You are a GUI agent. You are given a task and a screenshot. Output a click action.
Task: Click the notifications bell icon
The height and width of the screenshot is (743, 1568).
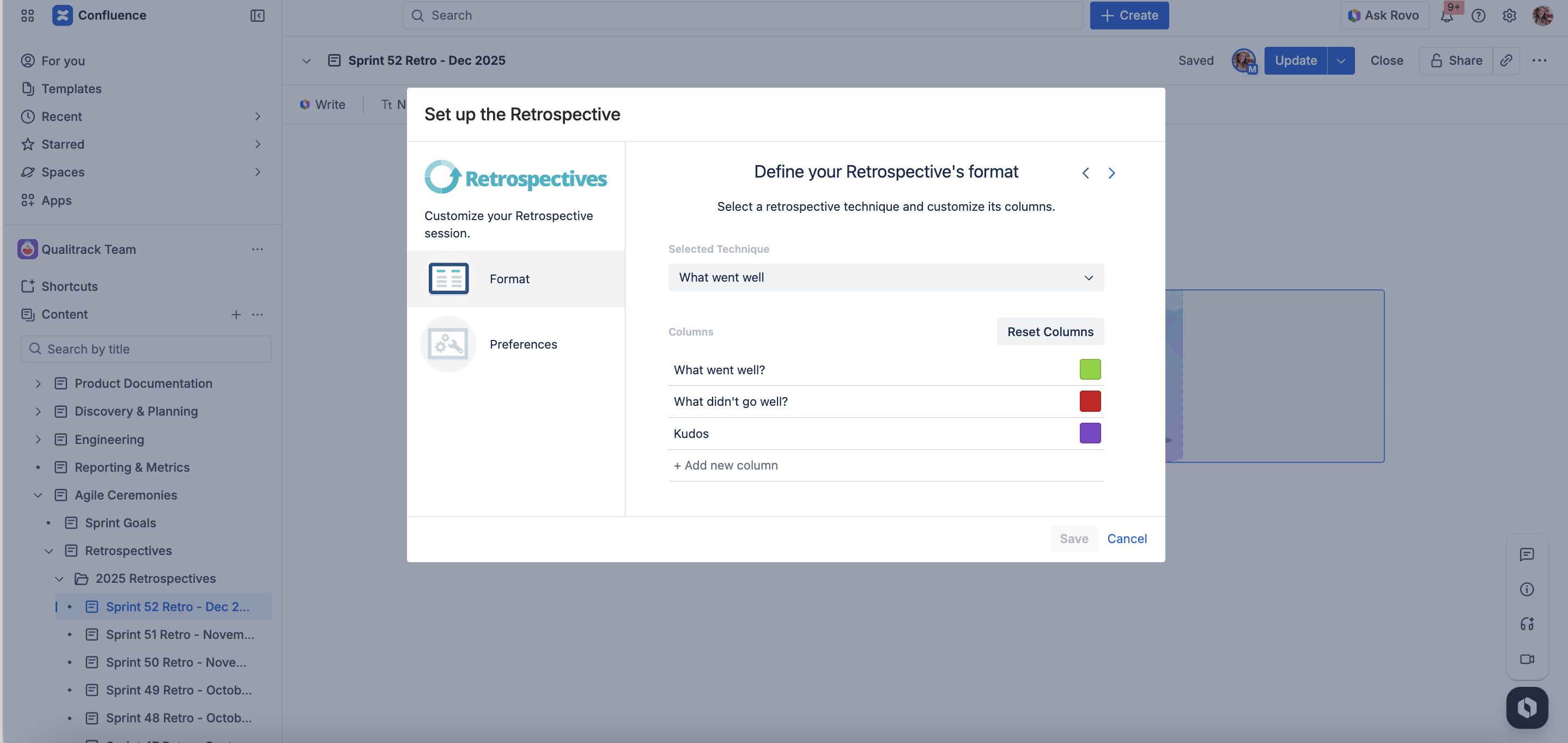1447,16
